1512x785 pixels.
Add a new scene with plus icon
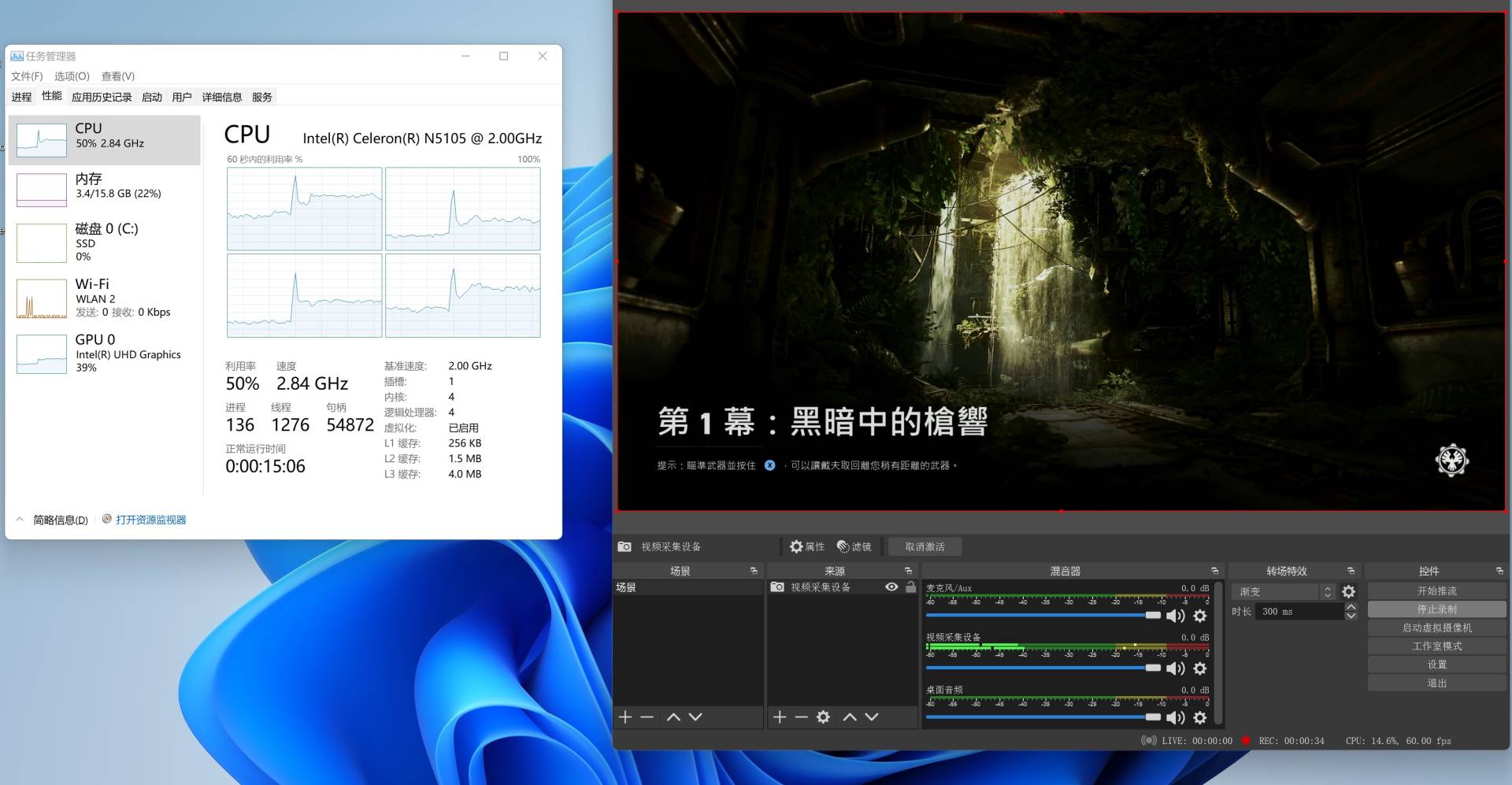click(625, 717)
